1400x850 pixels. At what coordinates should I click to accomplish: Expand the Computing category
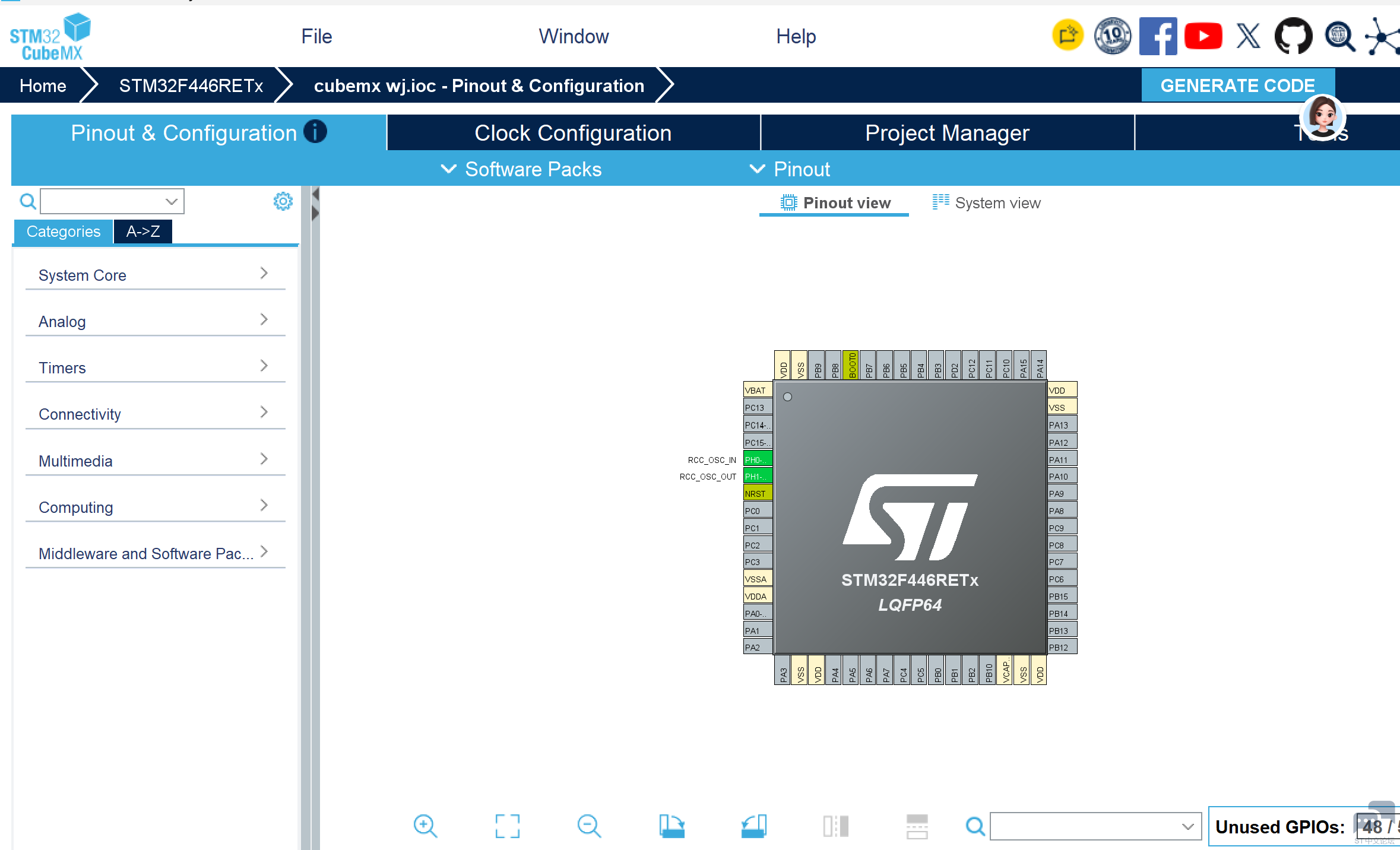(x=156, y=507)
